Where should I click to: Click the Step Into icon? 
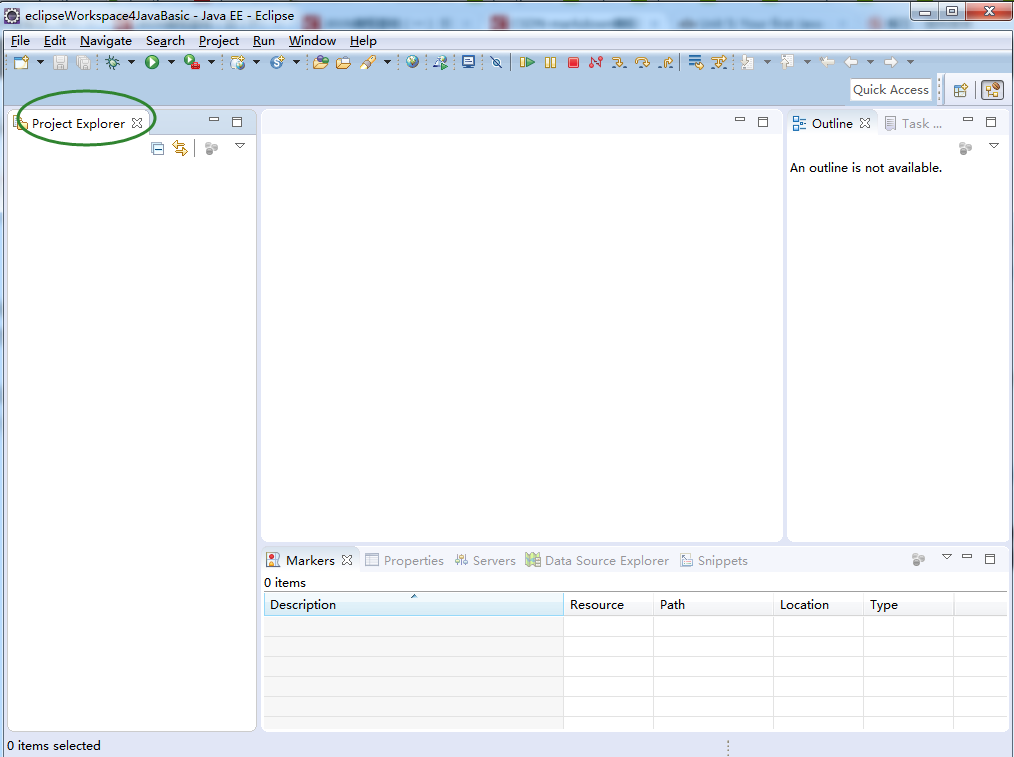(619, 62)
